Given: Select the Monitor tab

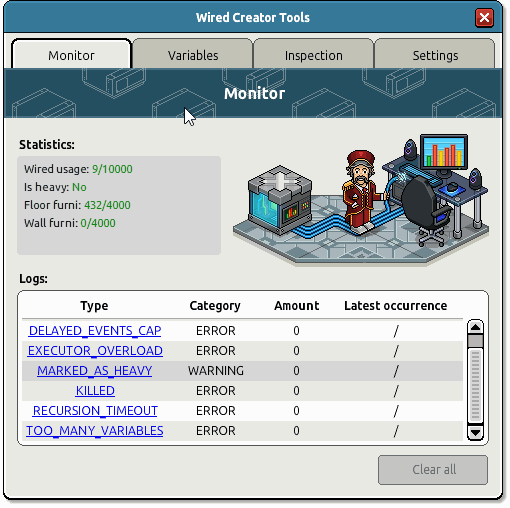Looking at the screenshot, I should click(71, 54).
